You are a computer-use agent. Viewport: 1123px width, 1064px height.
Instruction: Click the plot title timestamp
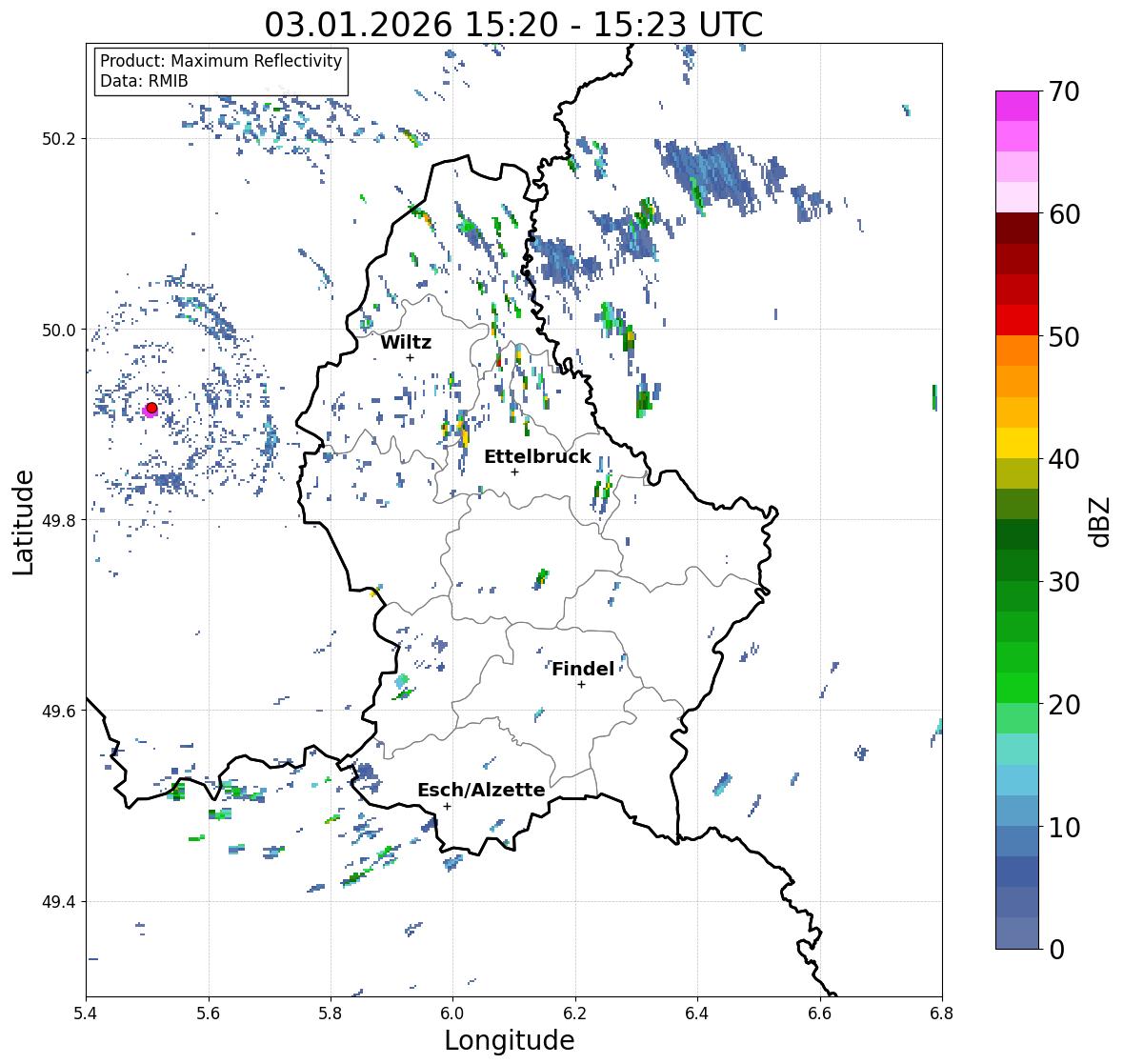click(513, 25)
